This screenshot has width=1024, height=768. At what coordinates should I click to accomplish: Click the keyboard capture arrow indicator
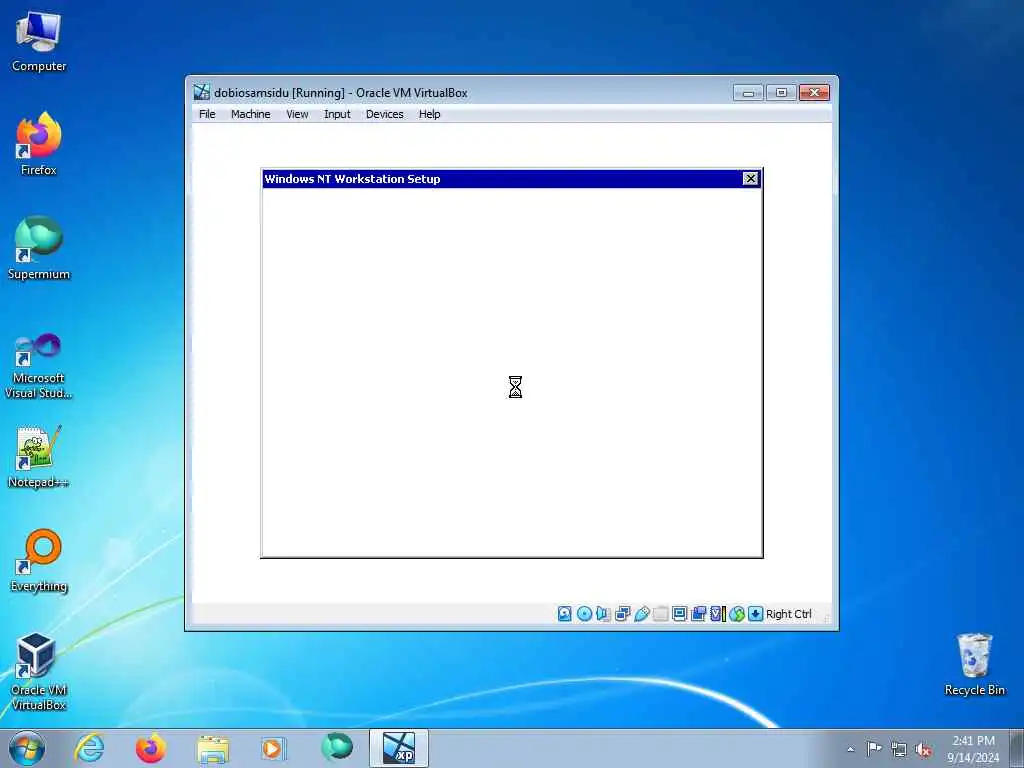(756, 614)
